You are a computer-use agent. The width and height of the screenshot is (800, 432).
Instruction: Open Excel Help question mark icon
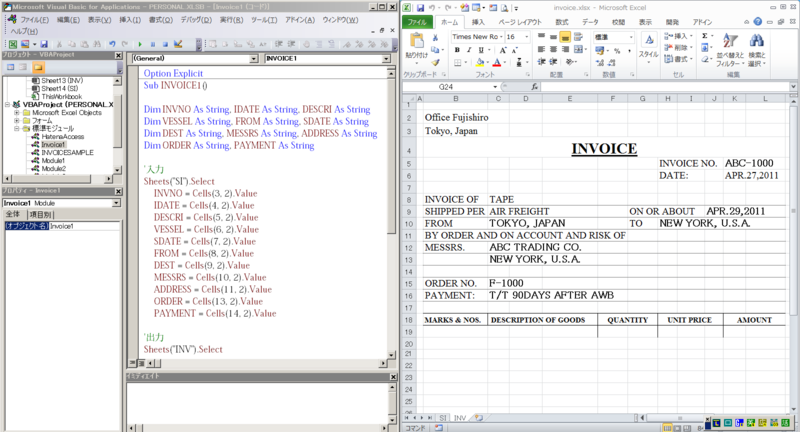pyautogui.click(x=758, y=21)
